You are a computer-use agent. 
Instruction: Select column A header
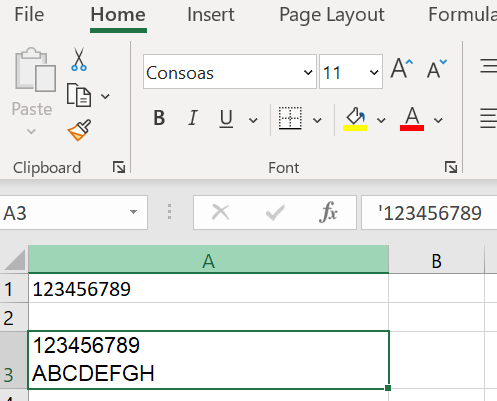(x=209, y=259)
